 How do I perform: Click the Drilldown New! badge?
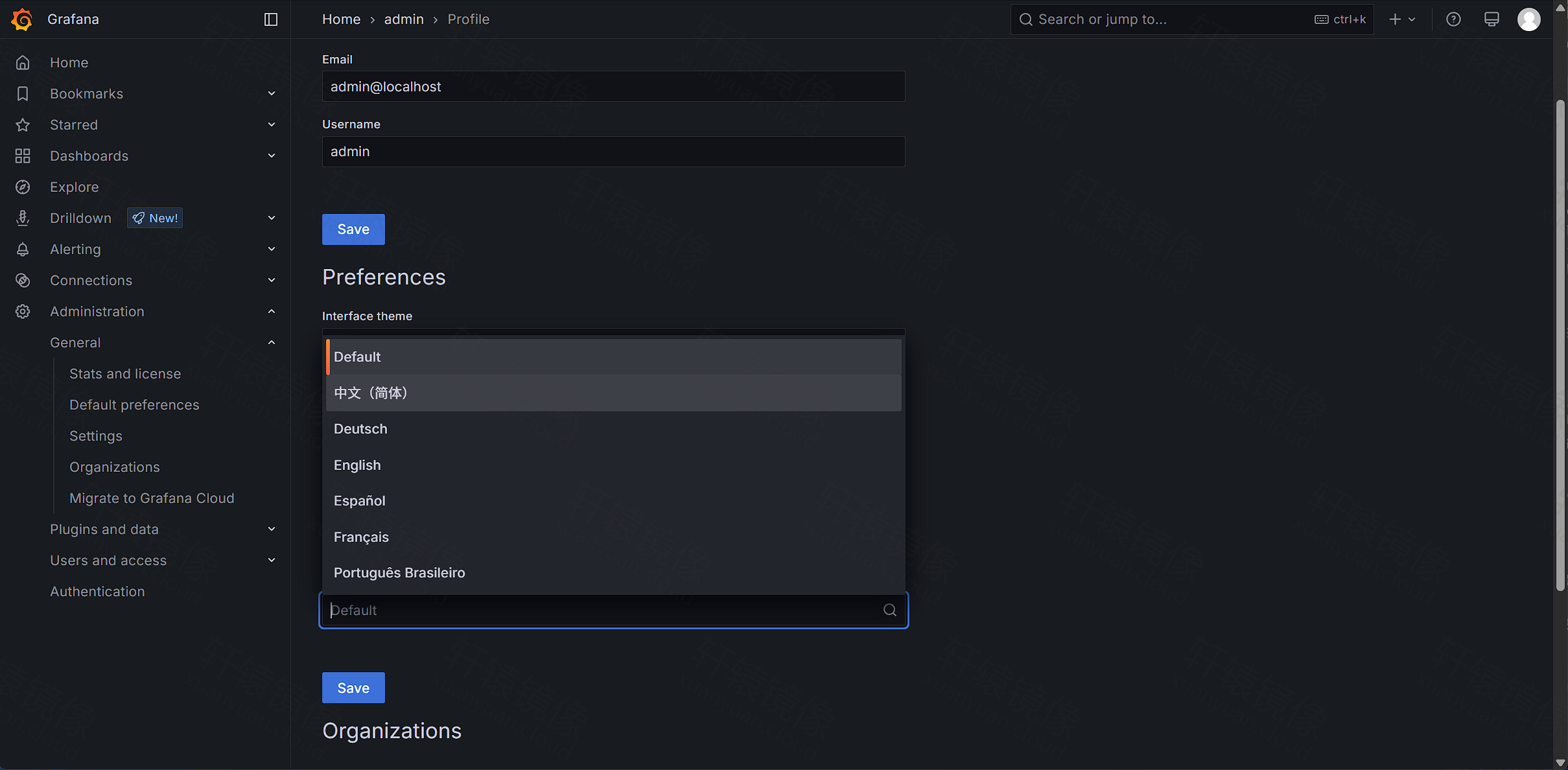click(x=155, y=218)
